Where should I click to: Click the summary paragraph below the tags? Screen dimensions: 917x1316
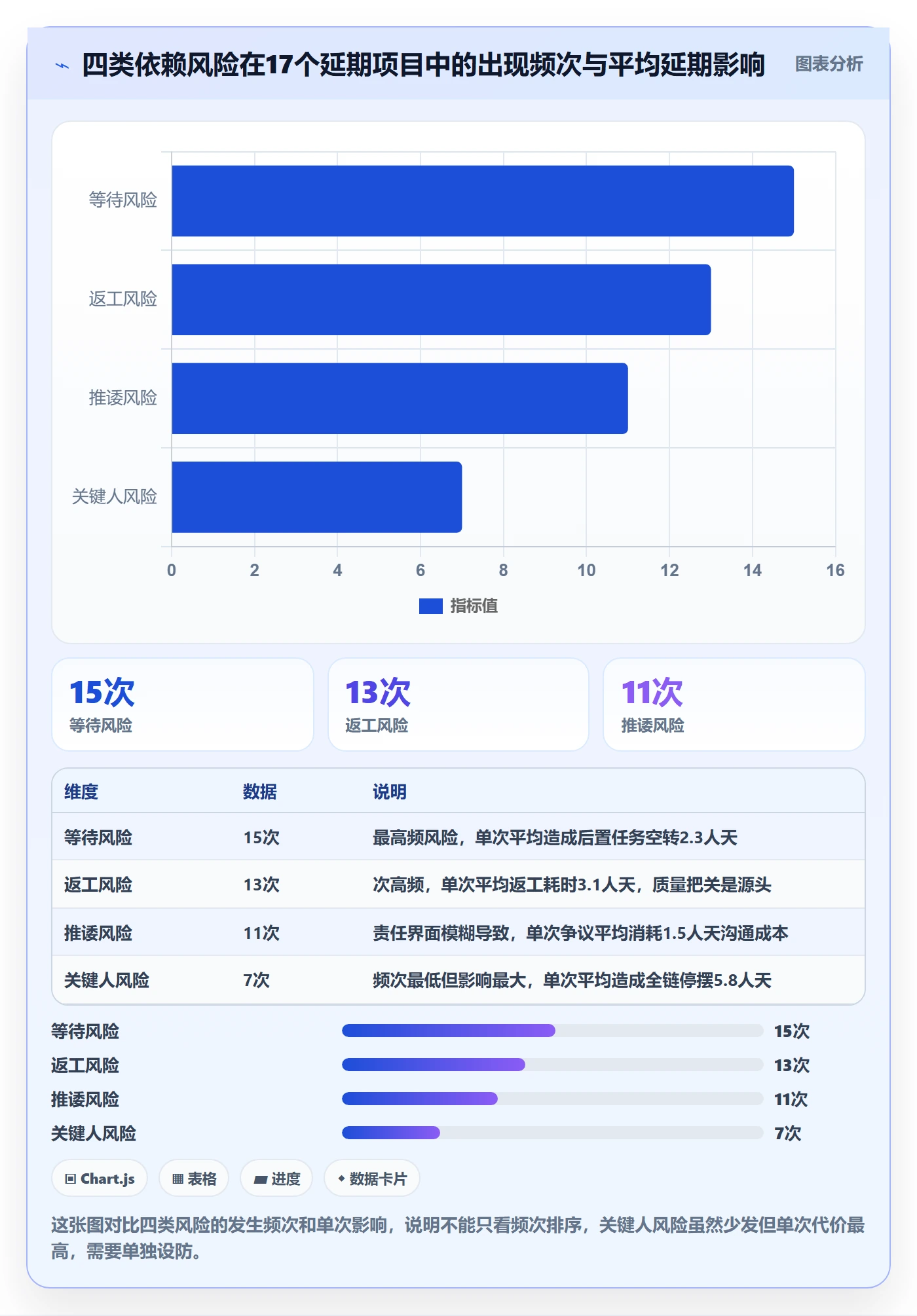coord(458,1238)
